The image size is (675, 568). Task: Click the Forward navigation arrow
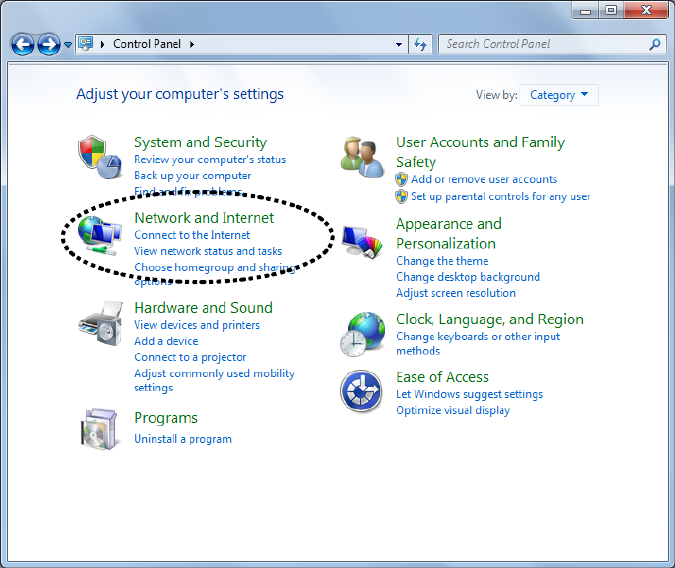click(x=49, y=44)
